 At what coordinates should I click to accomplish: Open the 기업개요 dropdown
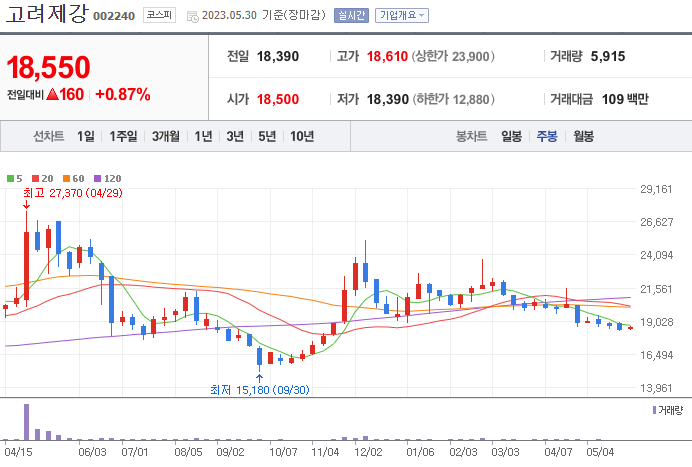tap(402, 15)
